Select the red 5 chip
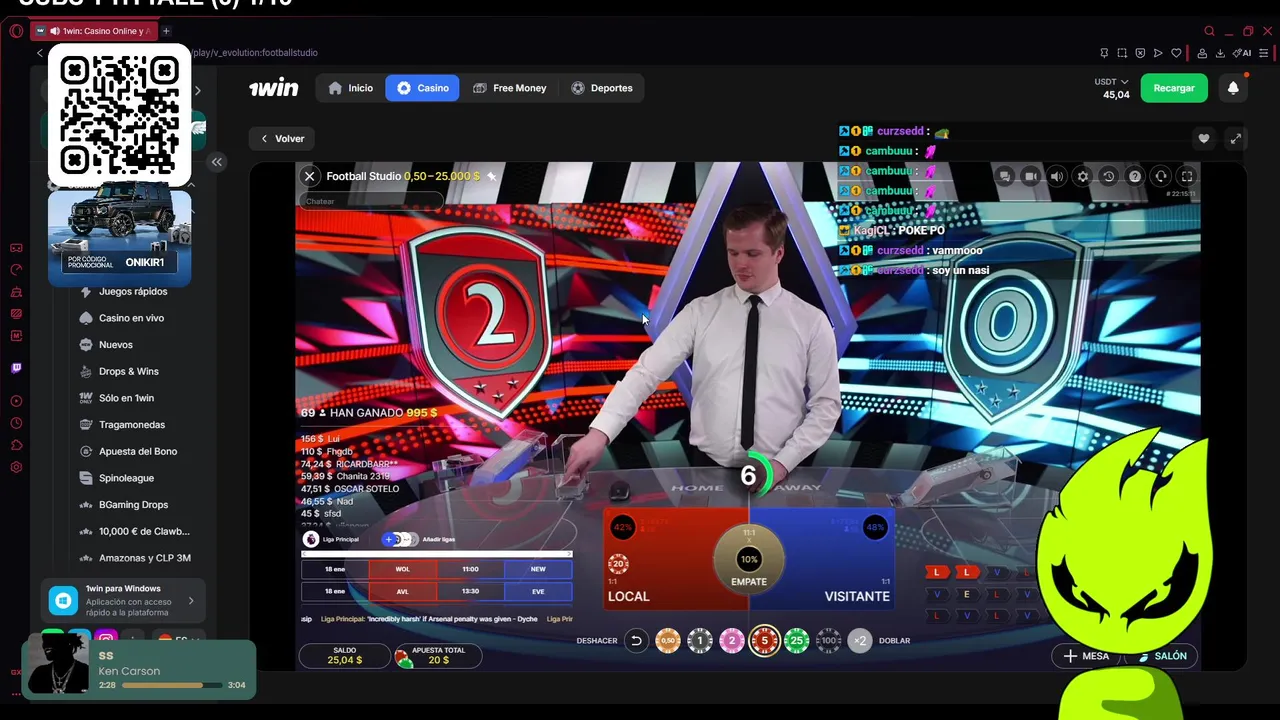The width and height of the screenshot is (1280, 720). click(x=764, y=641)
